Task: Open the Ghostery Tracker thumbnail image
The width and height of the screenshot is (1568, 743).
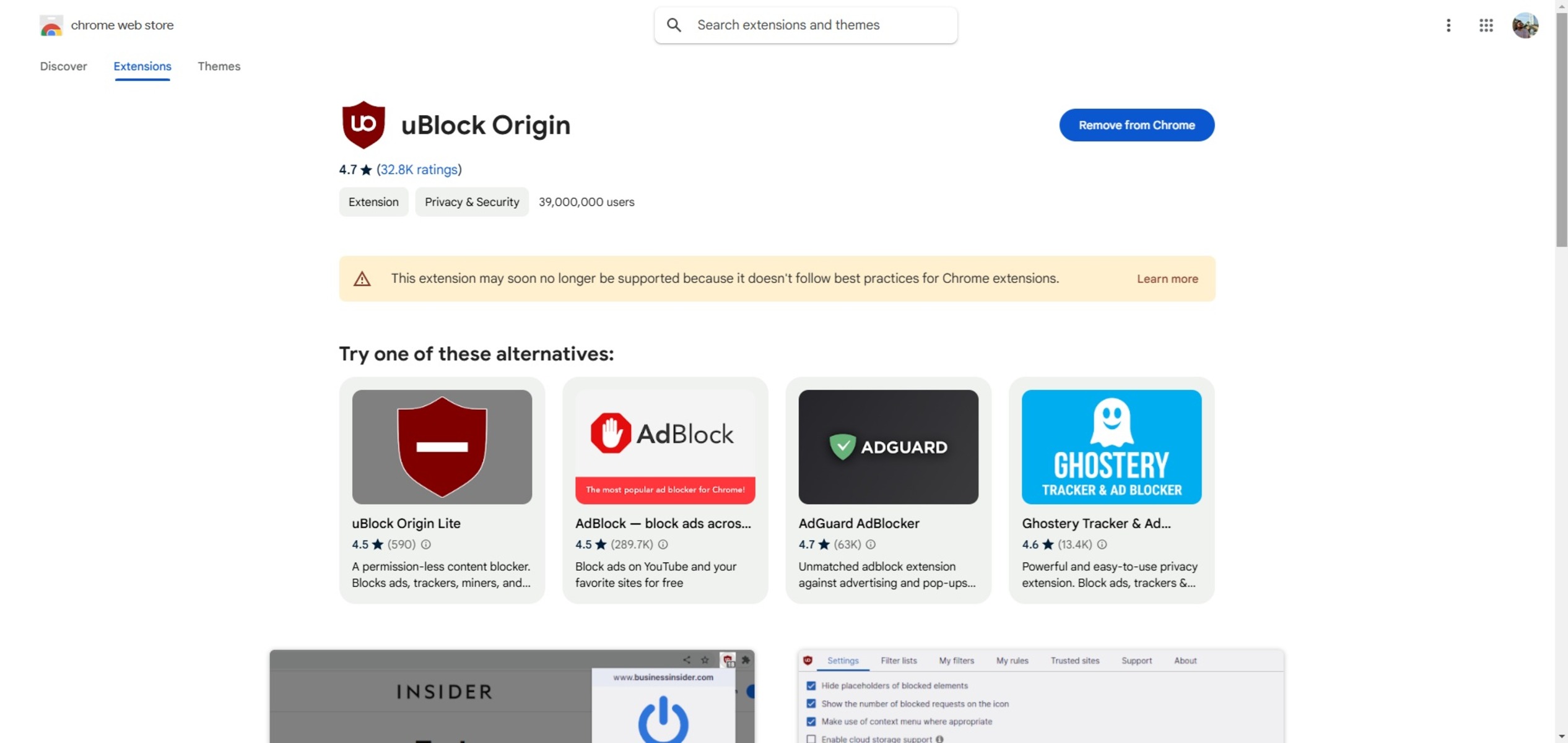Action: pos(1112,446)
